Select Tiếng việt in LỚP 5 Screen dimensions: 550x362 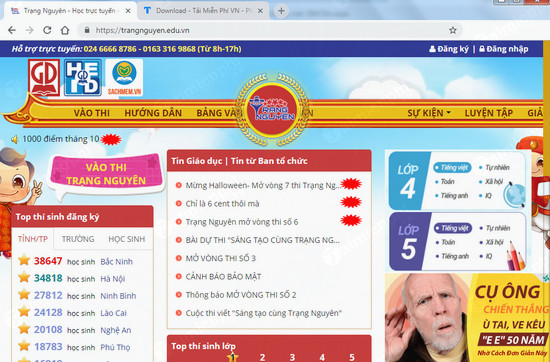(453, 228)
